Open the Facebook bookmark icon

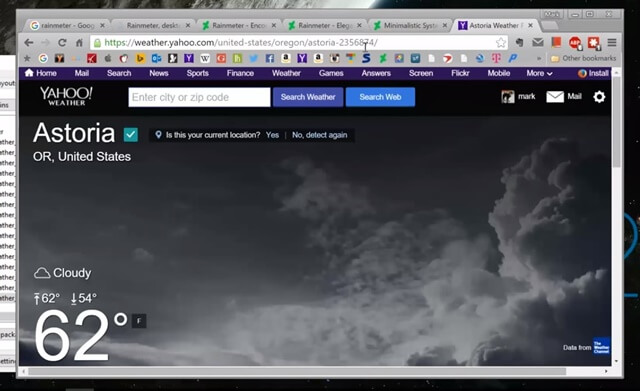(x=270, y=58)
